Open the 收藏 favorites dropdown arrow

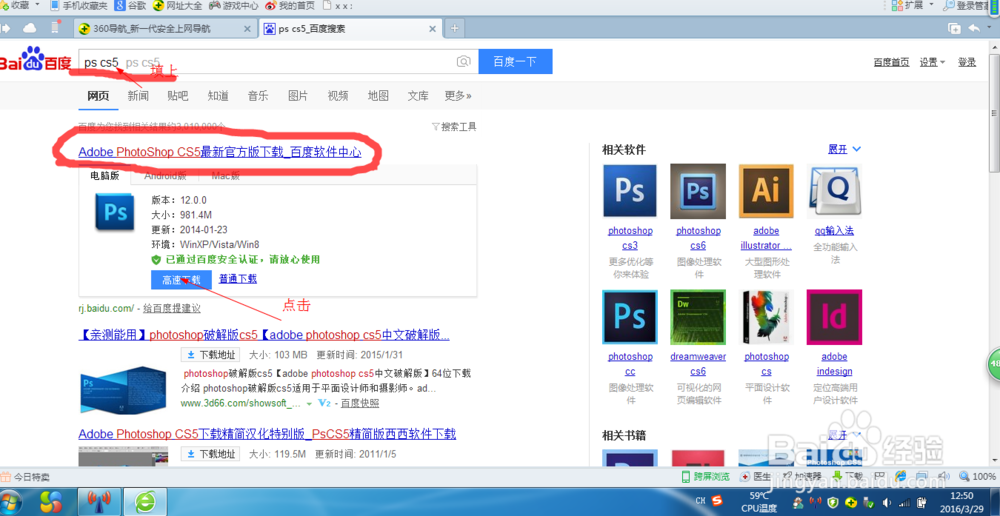(36, 5)
